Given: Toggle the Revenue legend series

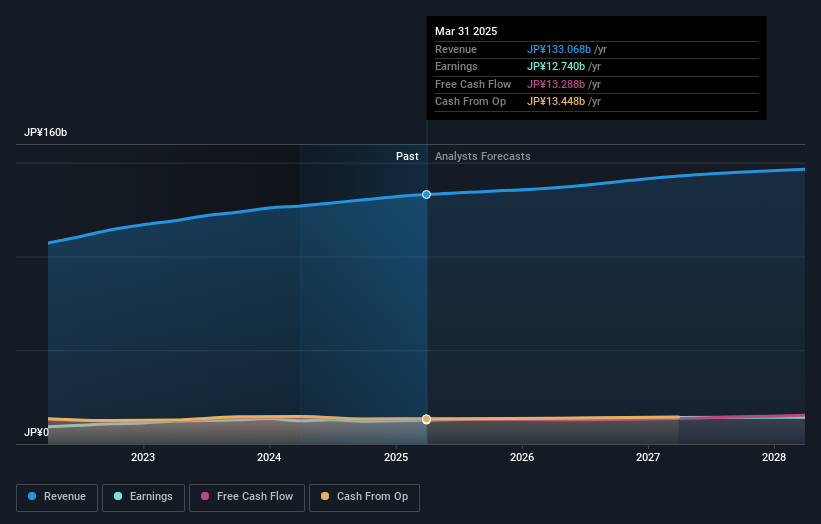Looking at the screenshot, I should point(57,497).
